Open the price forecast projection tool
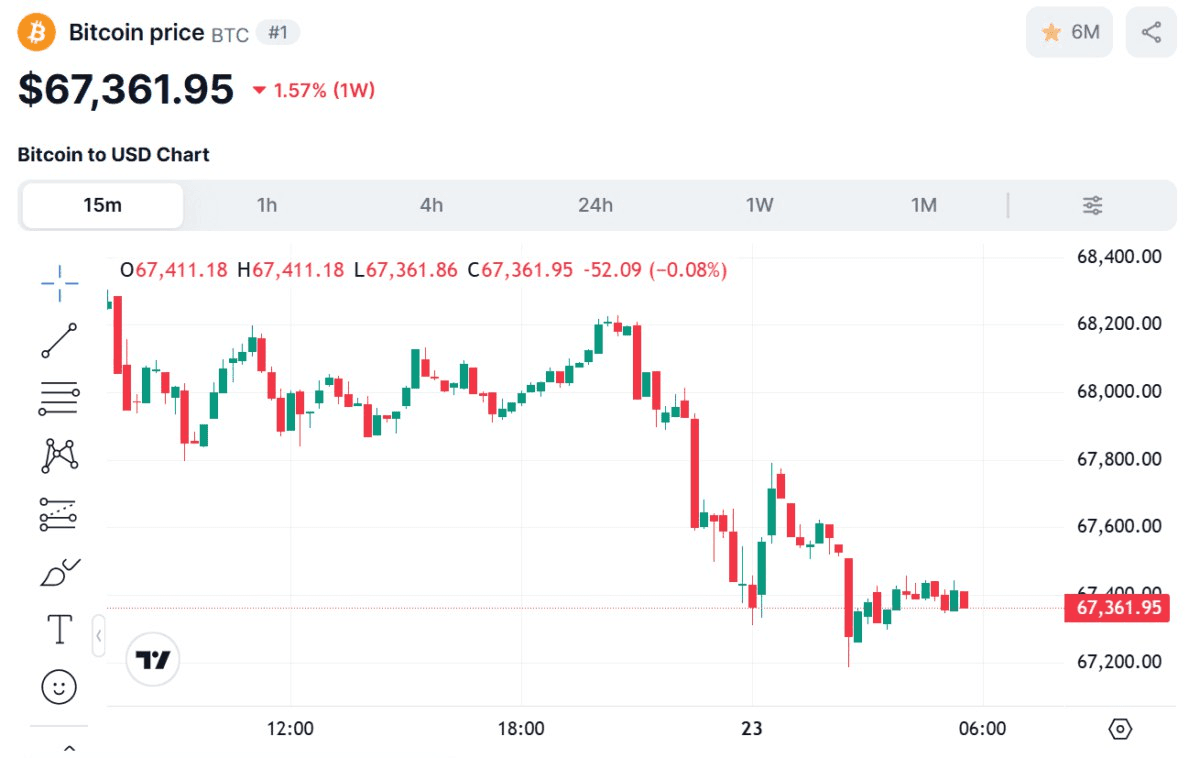 60,513
